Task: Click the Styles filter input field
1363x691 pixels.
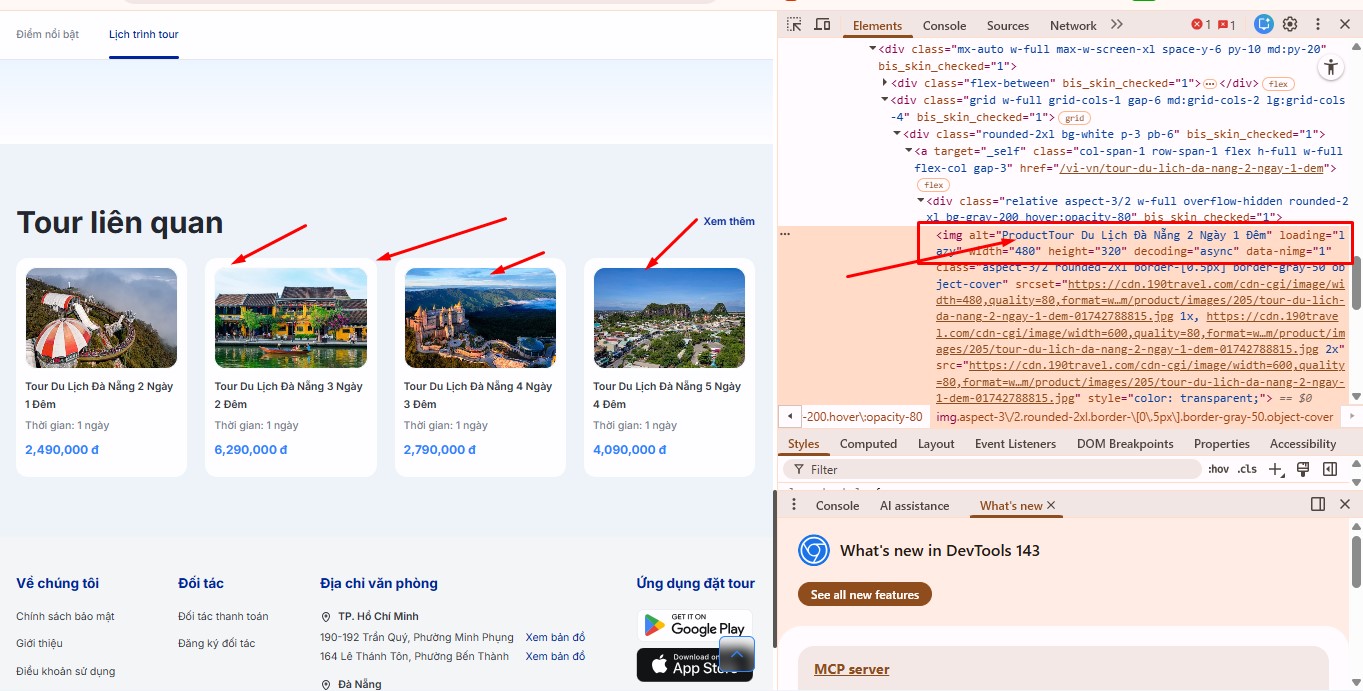Action: click(x=1000, y=469)
